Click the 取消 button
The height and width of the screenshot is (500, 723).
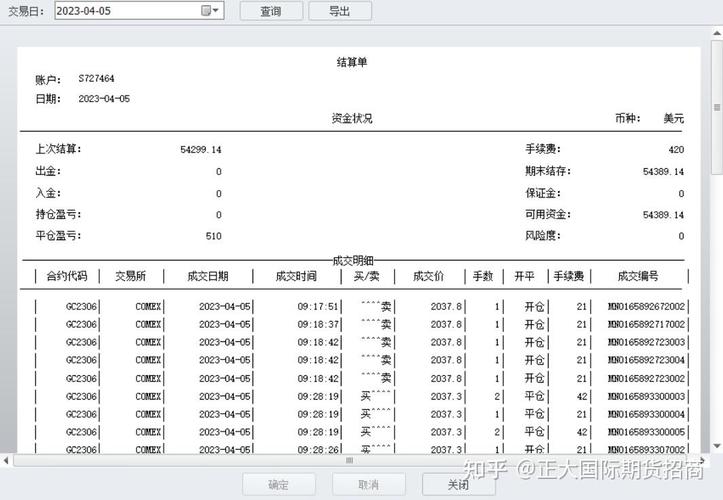coord(368,485)
